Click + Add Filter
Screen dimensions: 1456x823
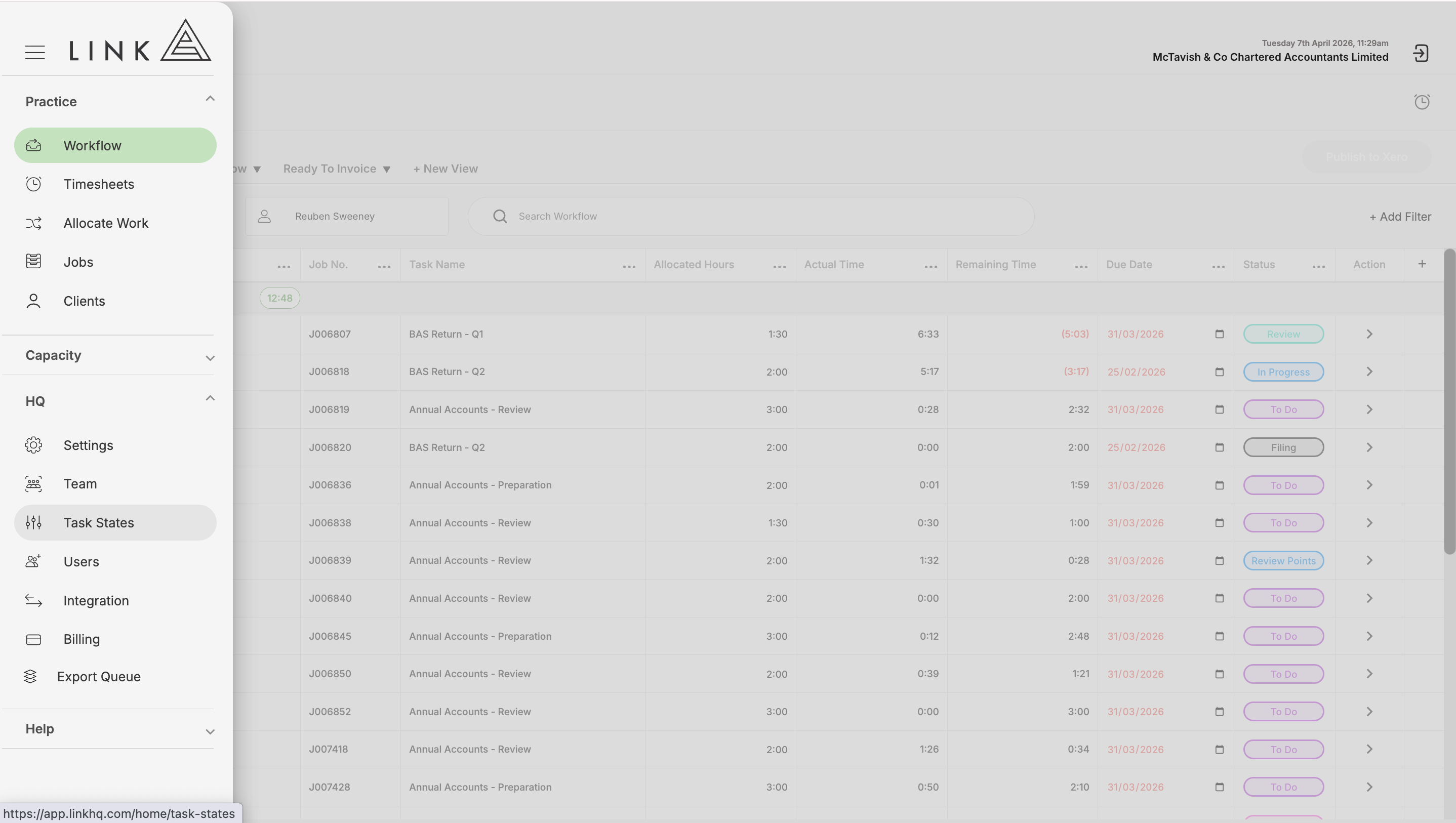tap(1400, 217)
